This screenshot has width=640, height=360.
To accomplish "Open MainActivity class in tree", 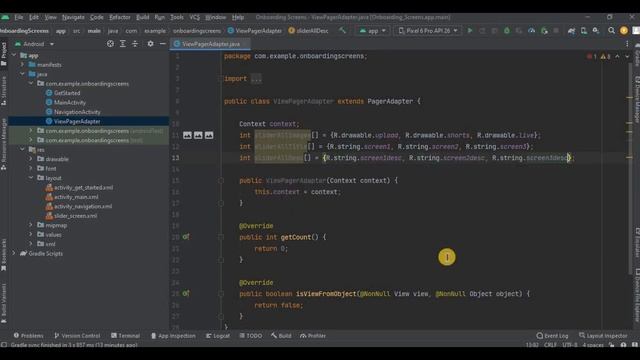I will pyautogui.click(x=70, y=102).
